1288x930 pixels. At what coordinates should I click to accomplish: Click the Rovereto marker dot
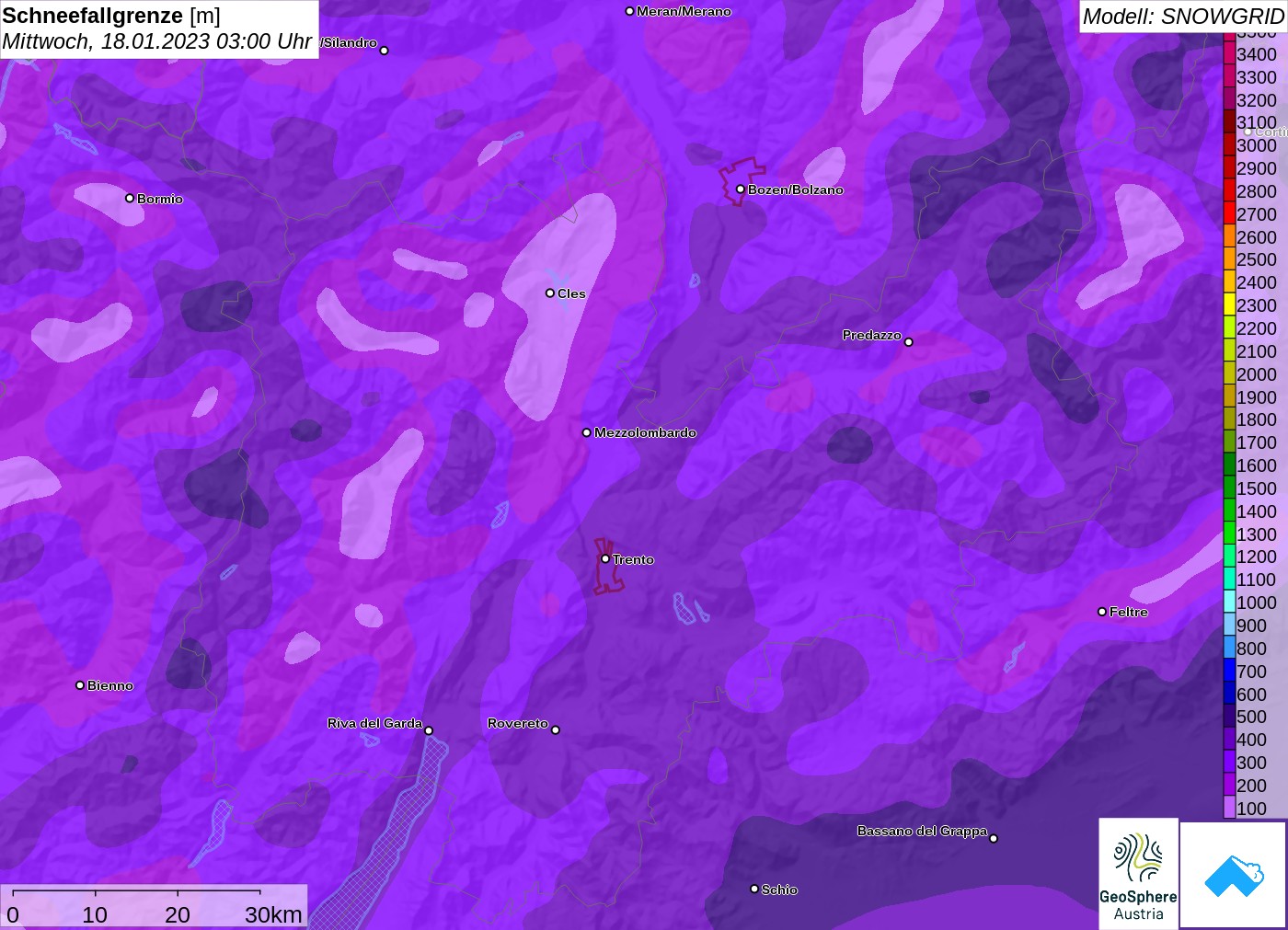[x=556, y=730]
